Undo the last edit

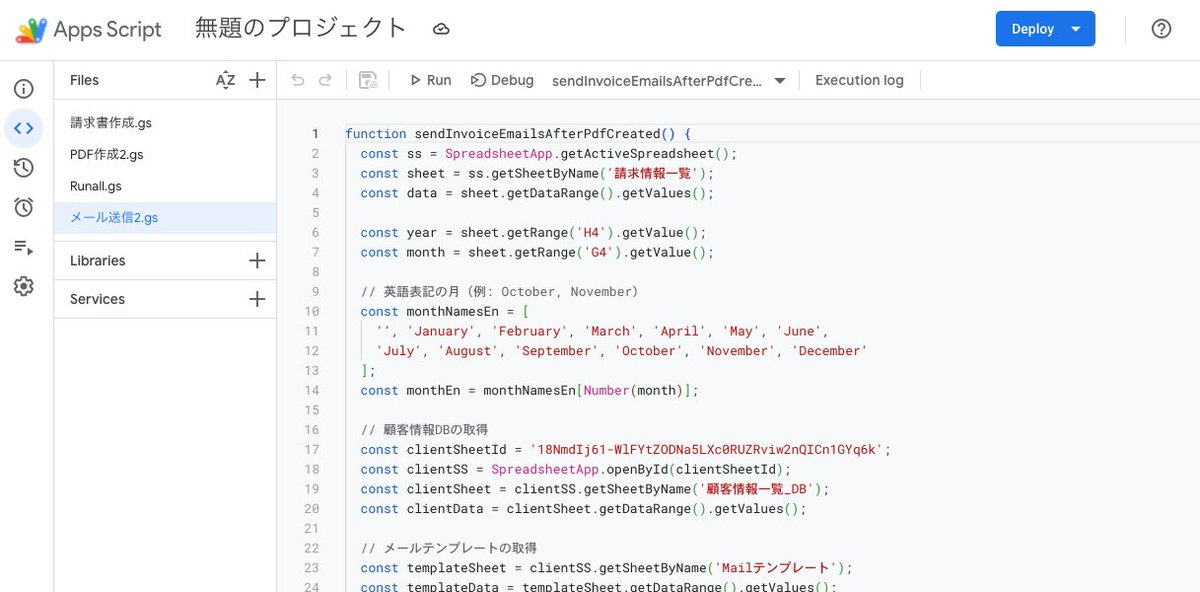coord(298,81)
